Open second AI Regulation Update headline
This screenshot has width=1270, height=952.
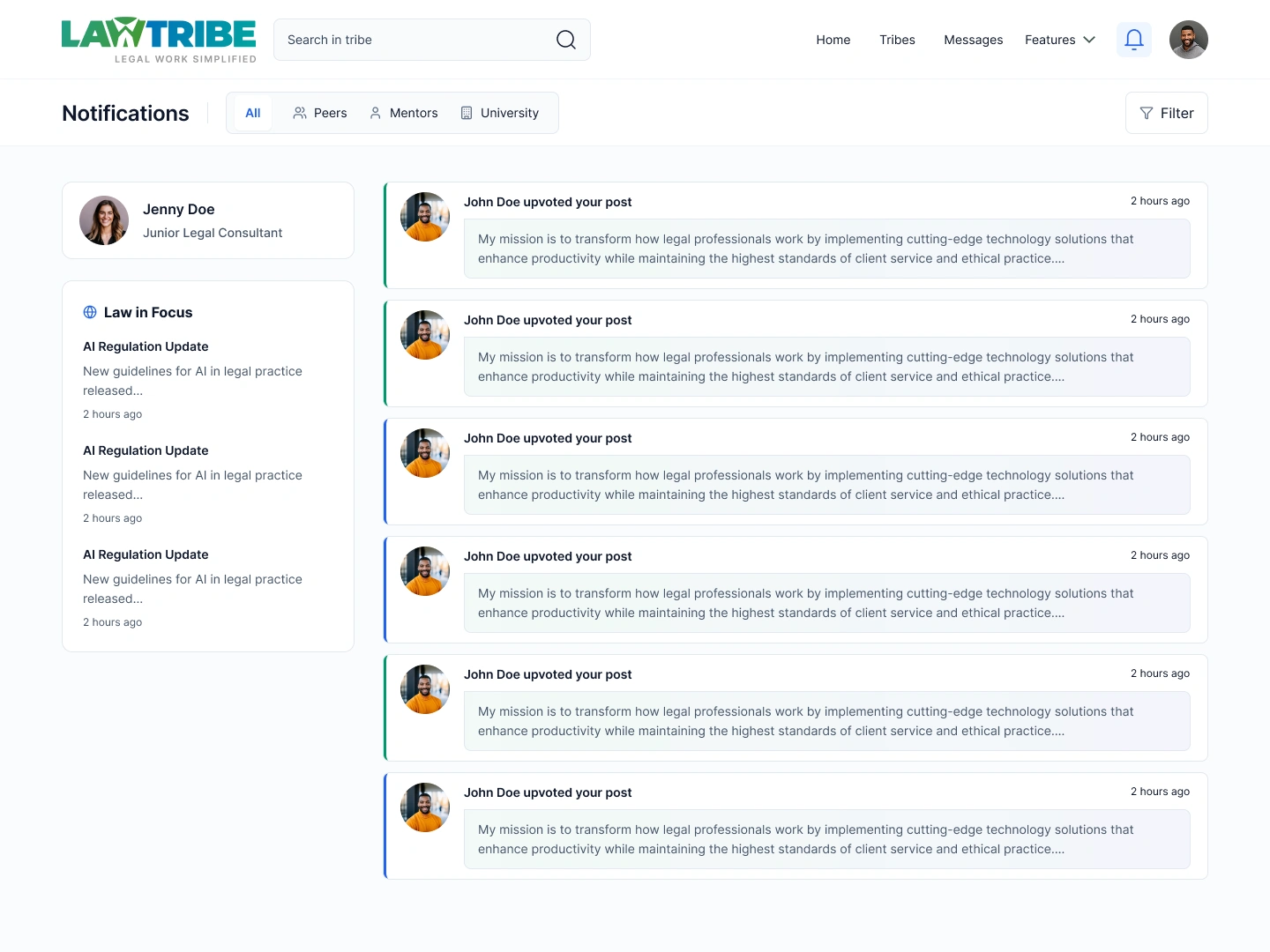click(x=146, y=450)
